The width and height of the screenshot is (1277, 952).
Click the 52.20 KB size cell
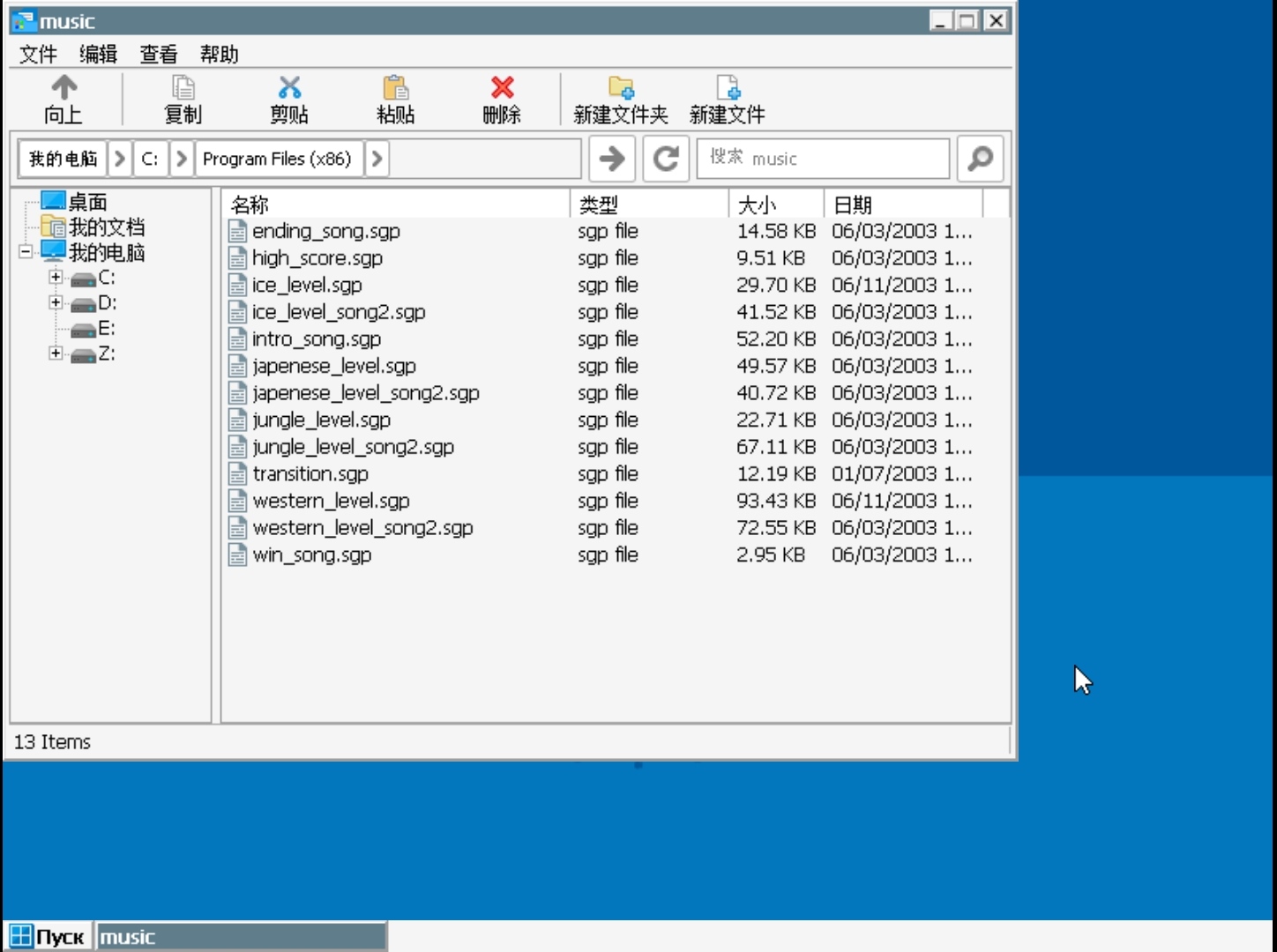point(776,339)
